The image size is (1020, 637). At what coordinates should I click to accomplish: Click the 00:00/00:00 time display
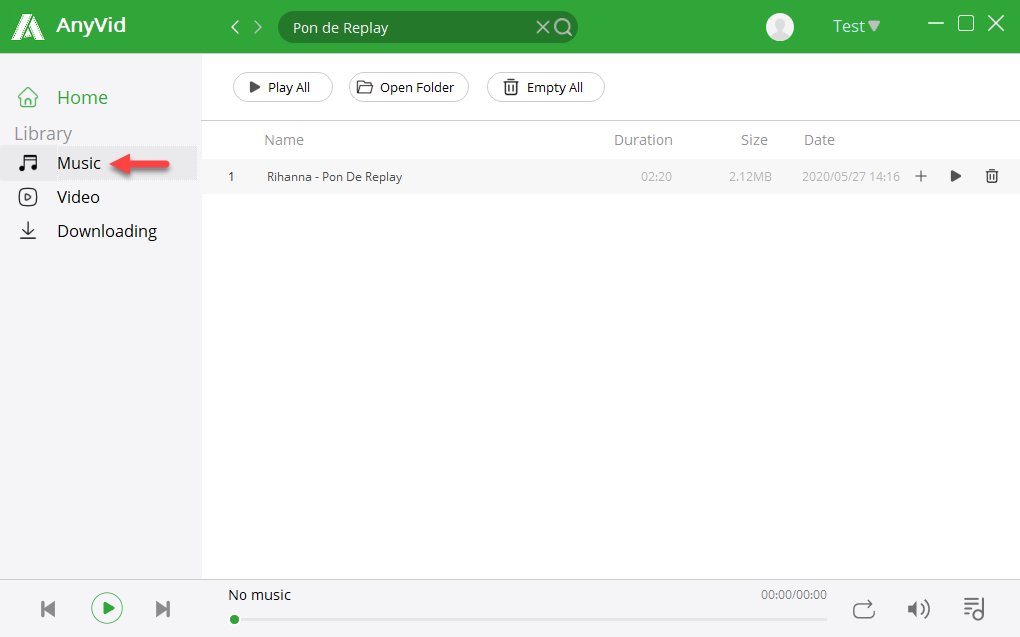pos(794,595)
